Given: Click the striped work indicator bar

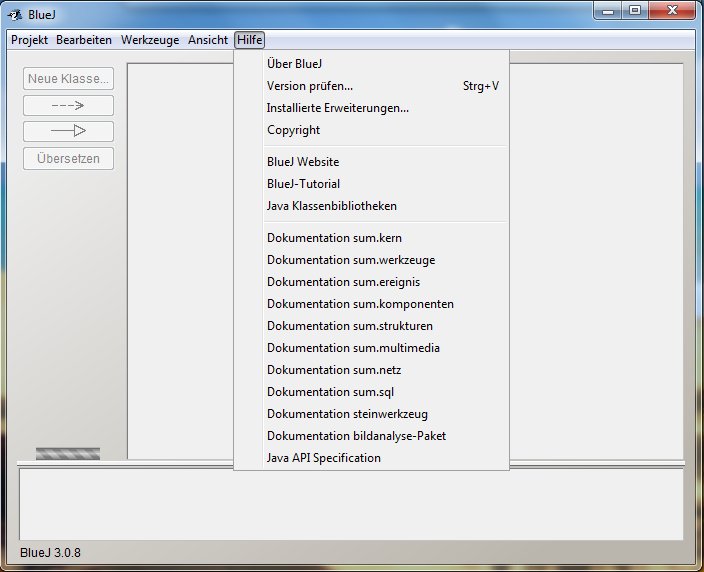Looking at the screenshot, I should point(68,453).
